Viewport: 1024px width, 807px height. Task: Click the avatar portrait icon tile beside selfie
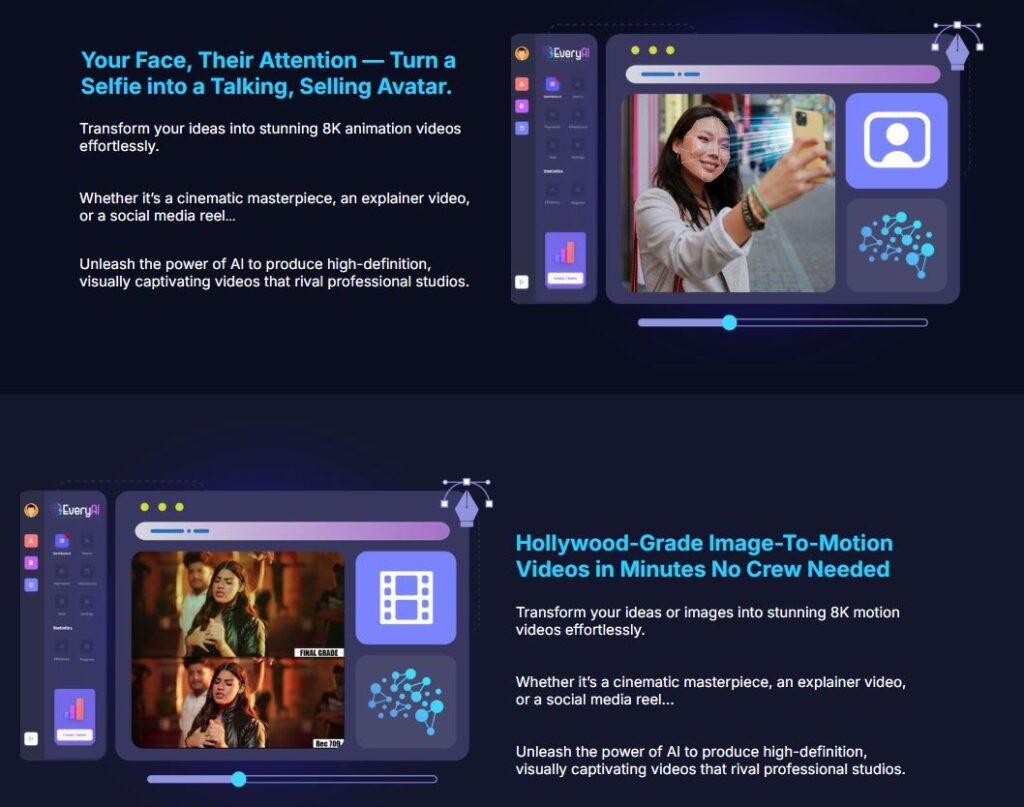coord(896,141)
